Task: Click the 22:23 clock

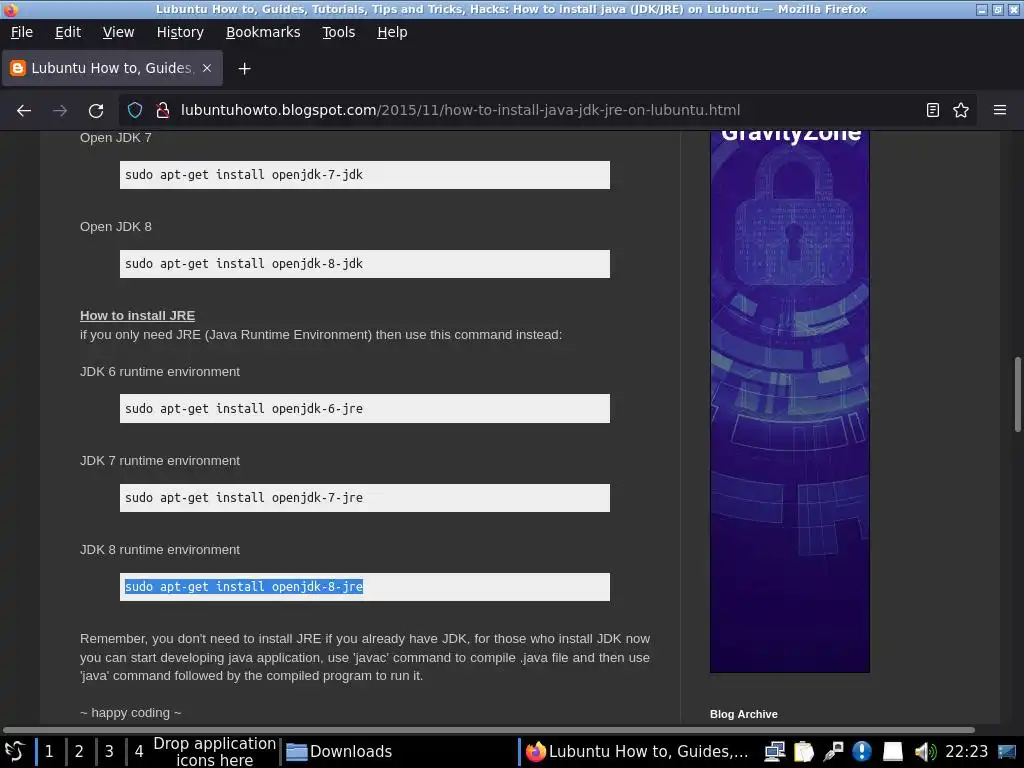Action: tap(967, 752)
